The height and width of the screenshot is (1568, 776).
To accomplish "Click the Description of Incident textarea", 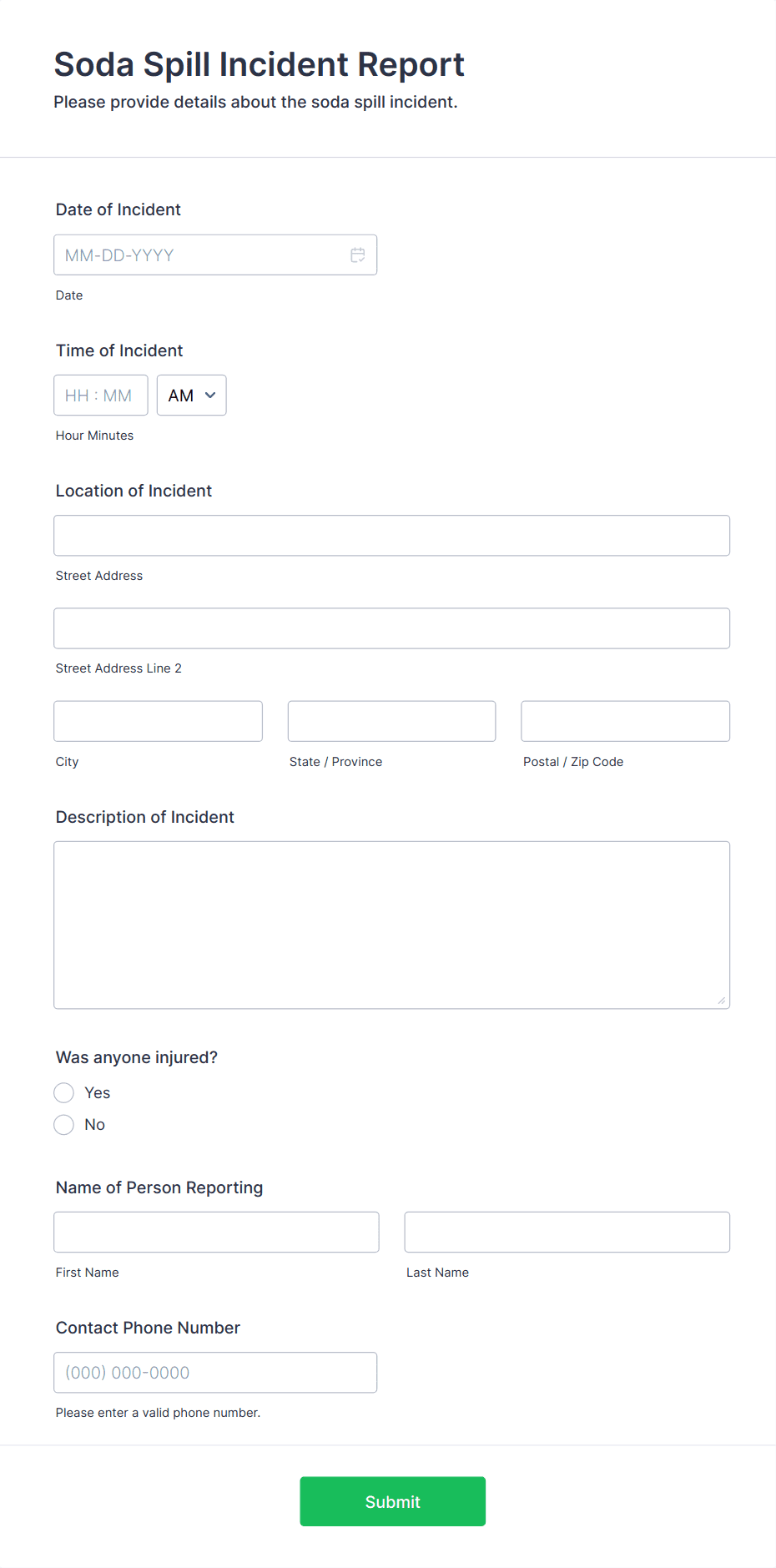I will (391, 924).
